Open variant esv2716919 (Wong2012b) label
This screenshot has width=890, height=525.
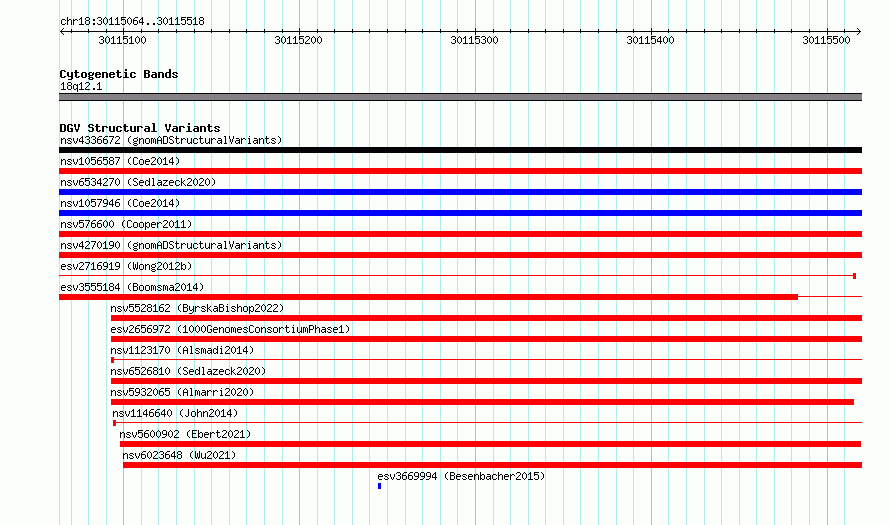(x=126, y=266)
